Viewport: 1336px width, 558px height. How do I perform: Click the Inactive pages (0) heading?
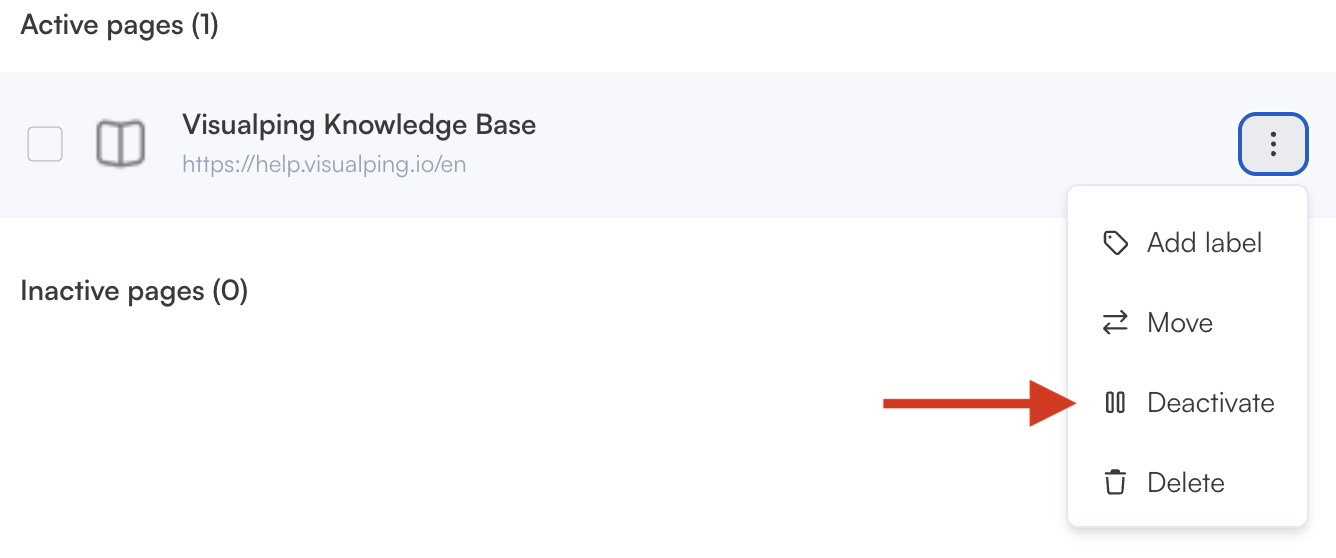coord(134,291)
